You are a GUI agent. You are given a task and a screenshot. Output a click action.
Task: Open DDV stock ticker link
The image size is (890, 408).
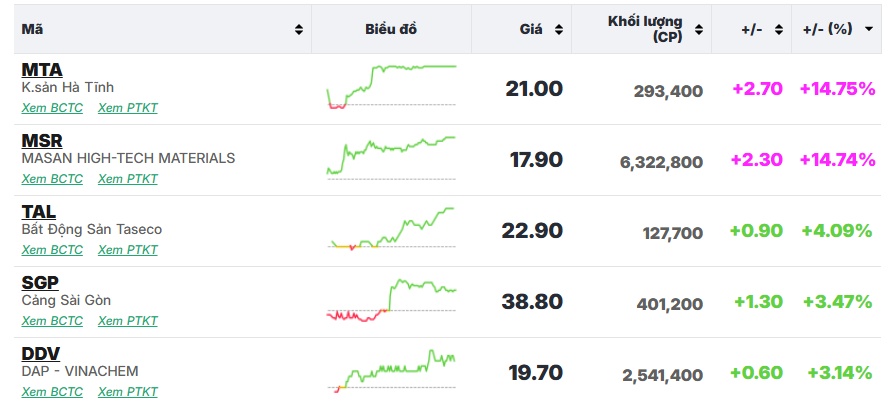click(x=41, y=354)
